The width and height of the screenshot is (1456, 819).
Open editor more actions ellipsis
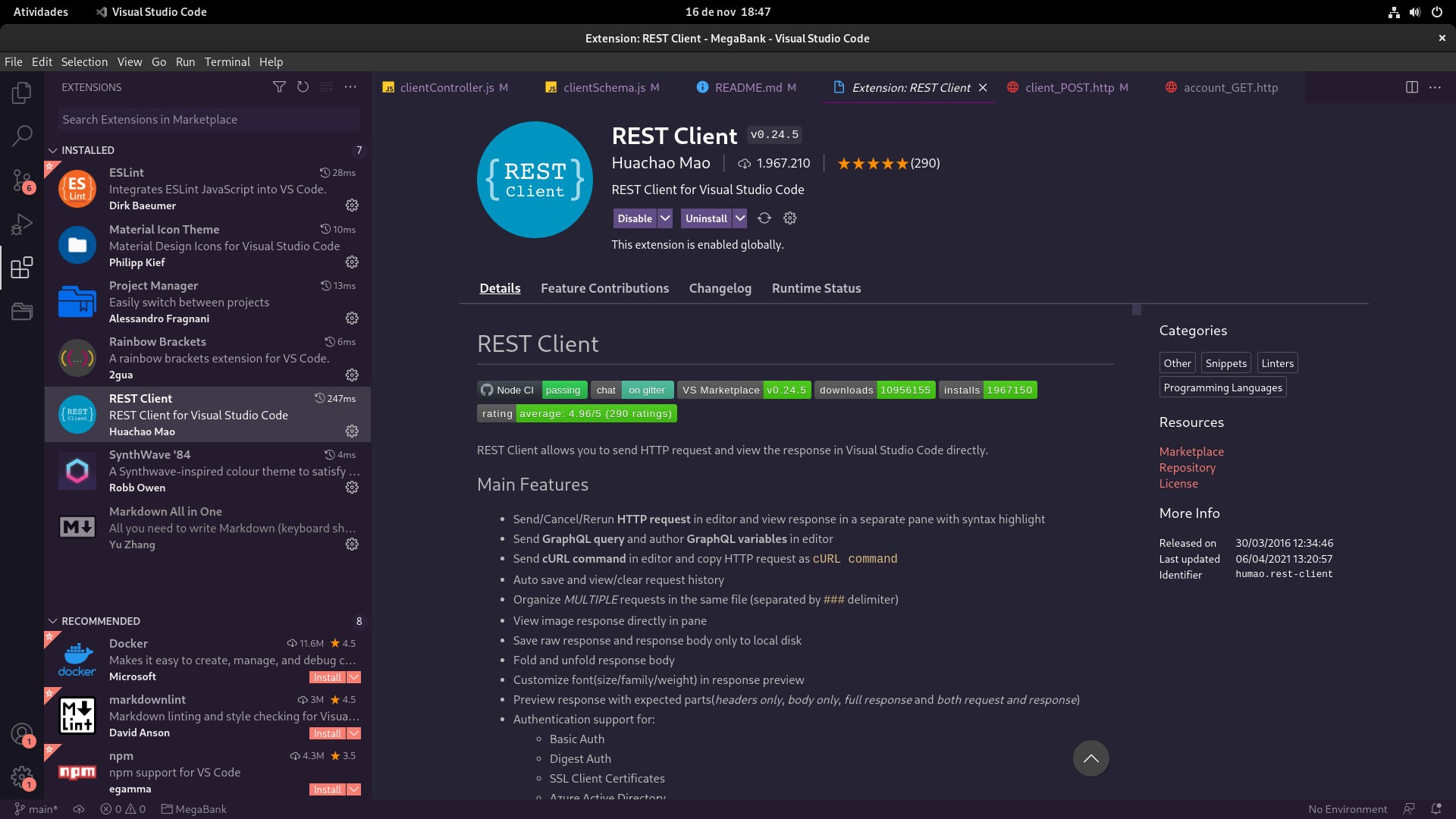click(x=1435, y=87)
